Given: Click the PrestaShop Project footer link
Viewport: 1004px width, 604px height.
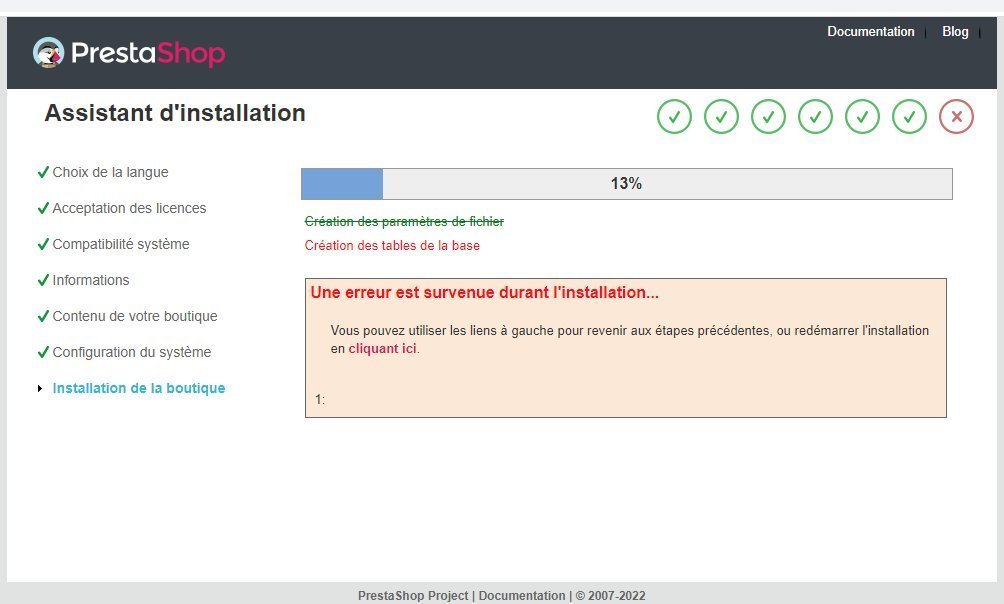Looking at the screenshot, I should point(413,596).
